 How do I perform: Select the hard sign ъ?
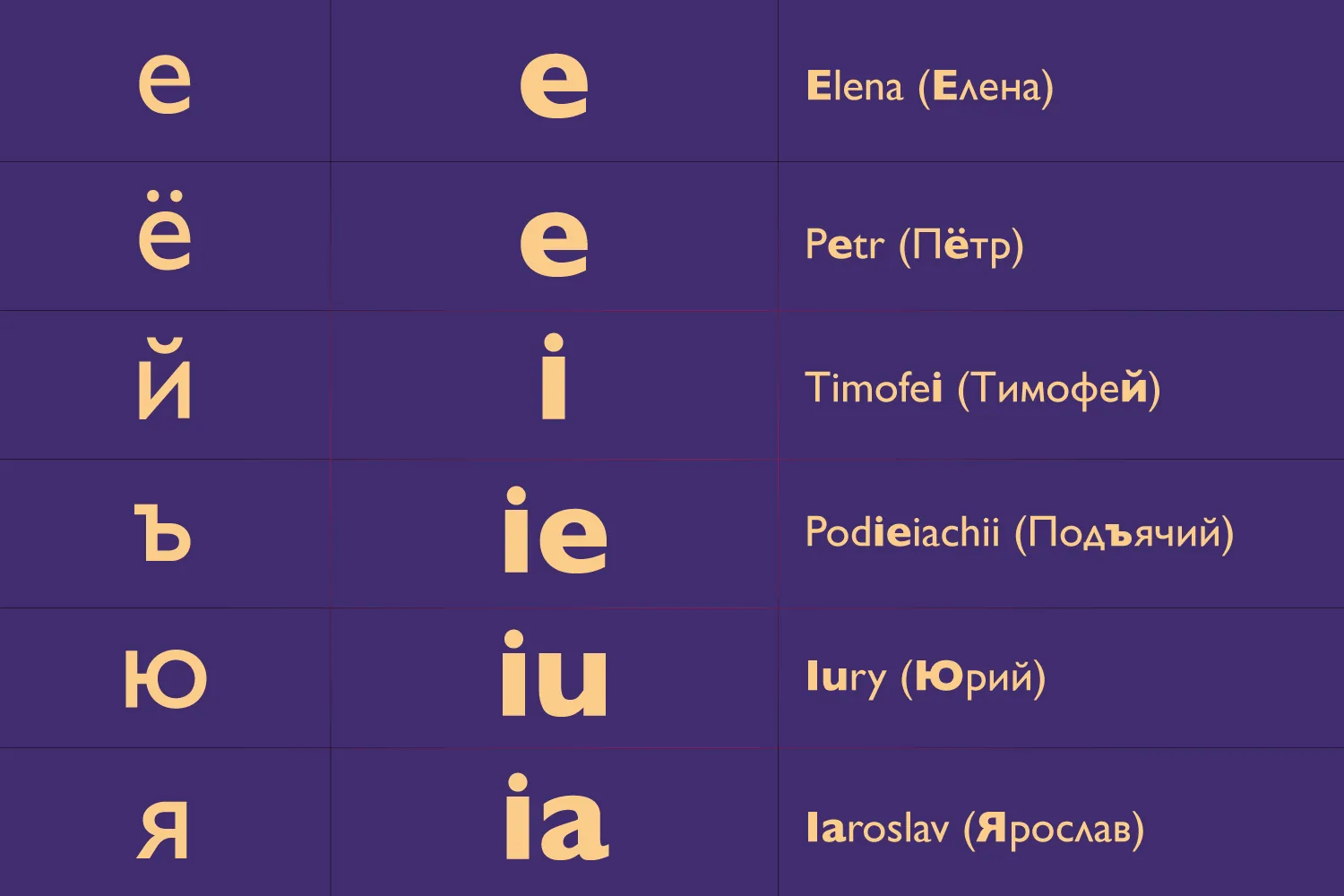(x=164, y=532)
